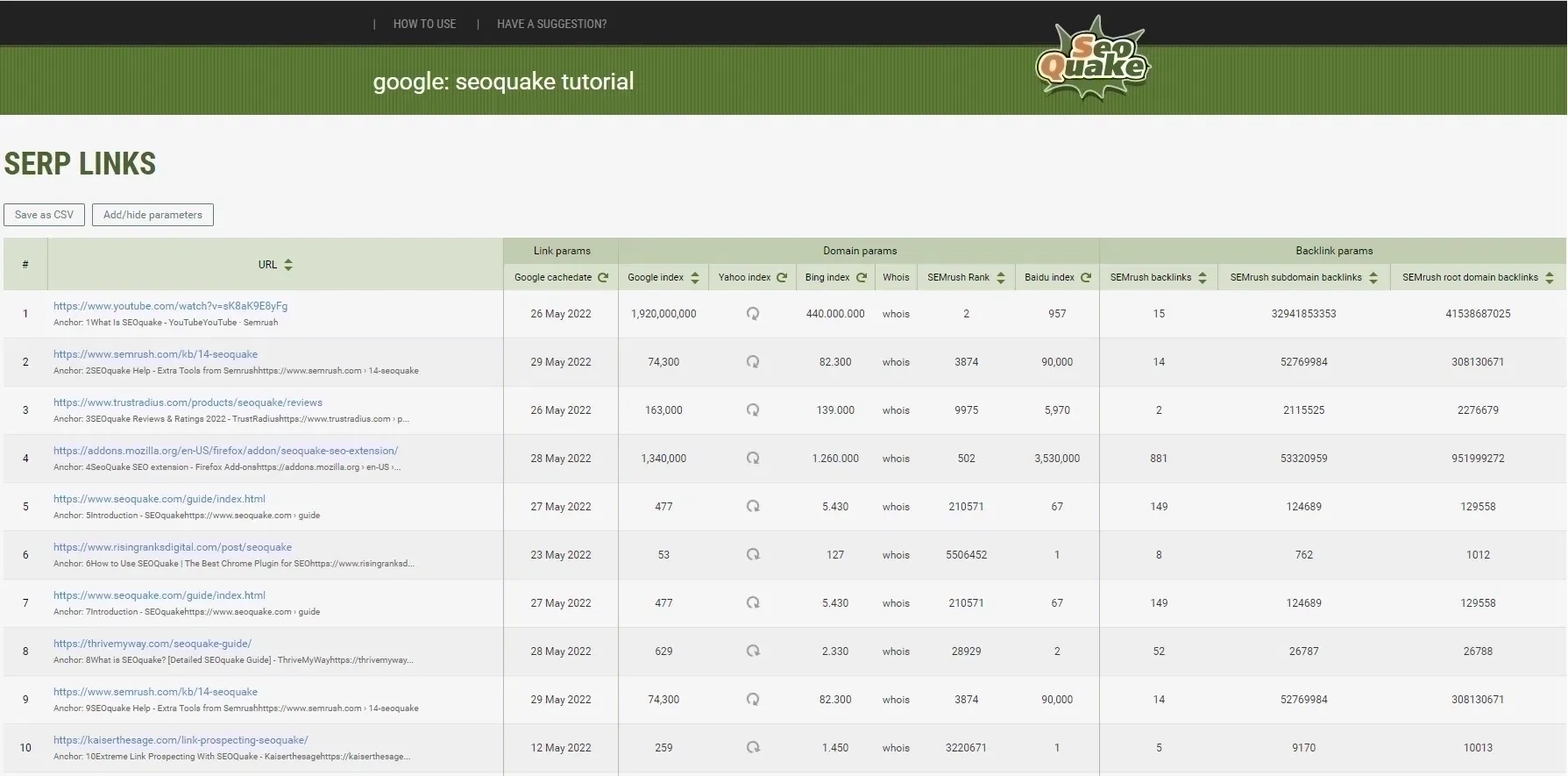This screenshot has width=1568, height=776.
Task: Click the google: seoquake tutorial title
Action: (x=503, y=82)
